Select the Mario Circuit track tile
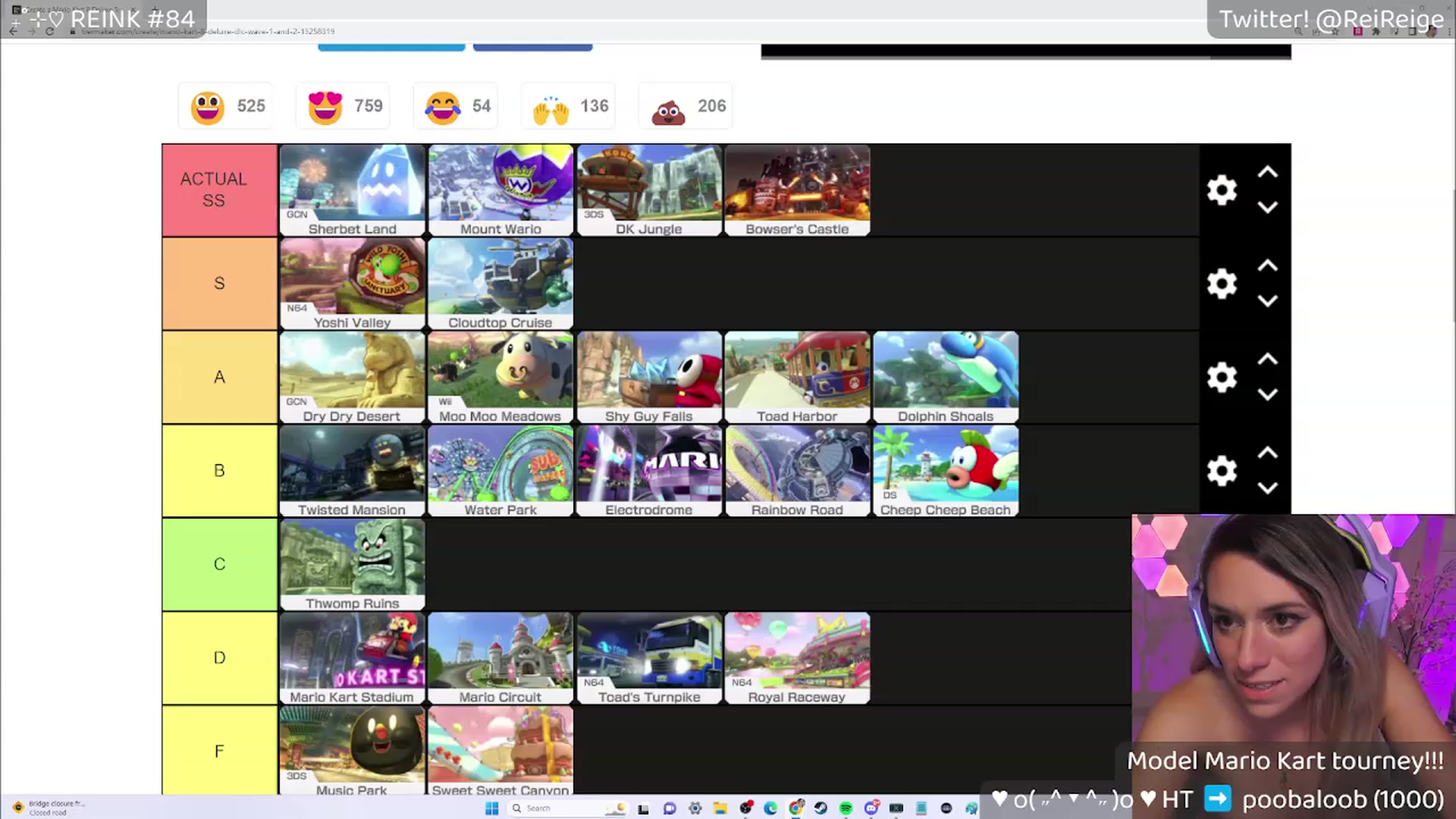Screen dimensions: 1456x819 point(500,657)
